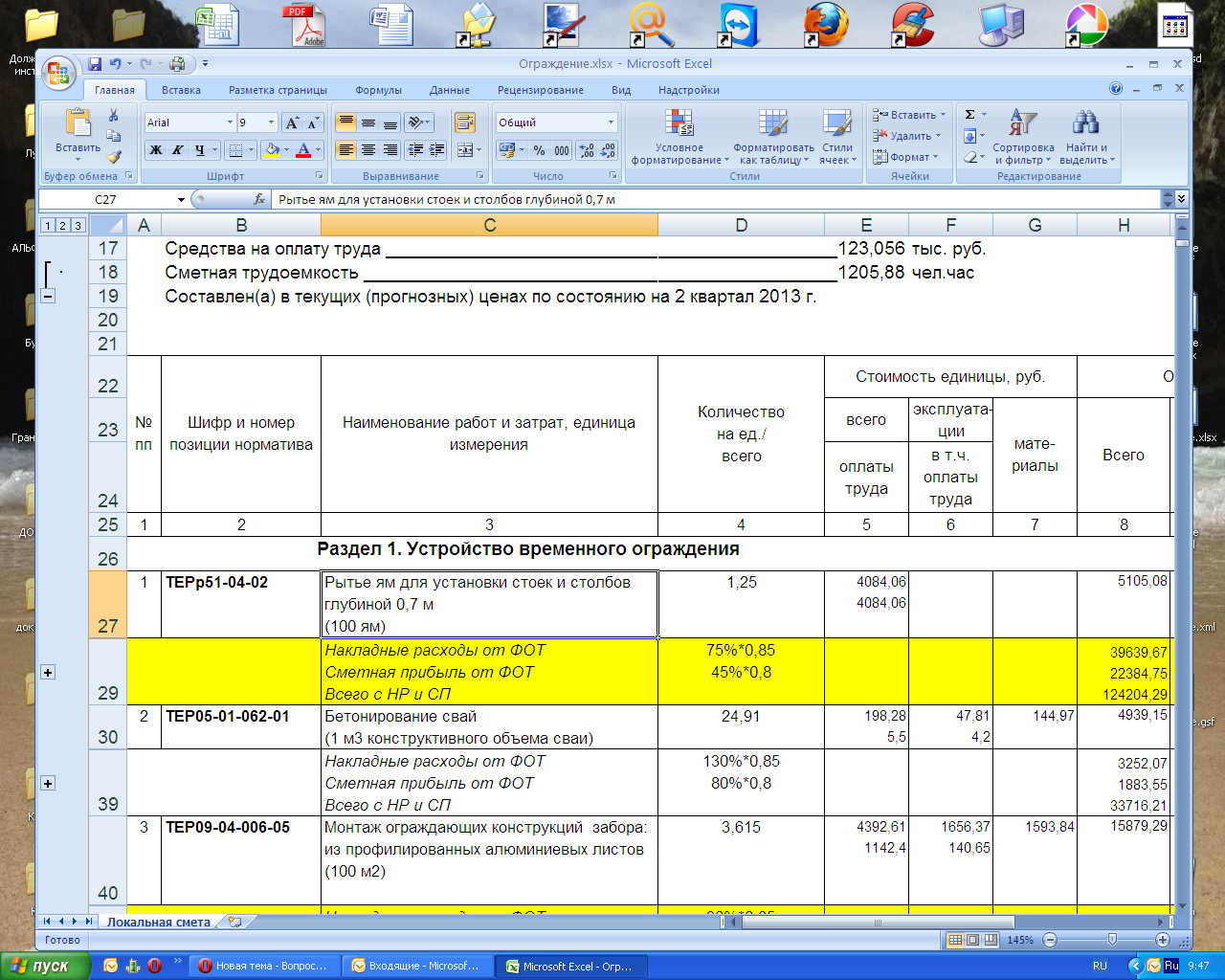Click the Format Painter brush icon
The height and width of the screenshot is (980, 1225).
click(x=114, y=156)
